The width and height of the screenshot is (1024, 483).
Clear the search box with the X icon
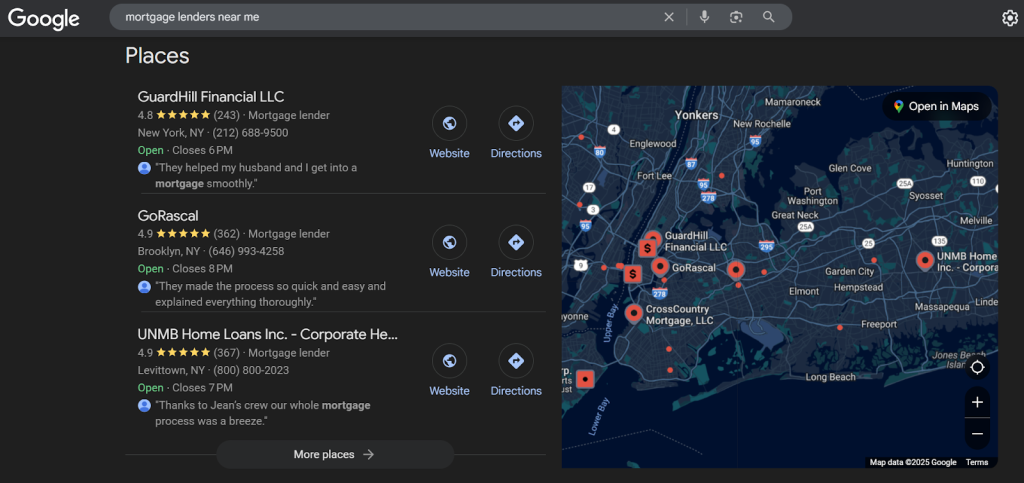tap(669, 17)
